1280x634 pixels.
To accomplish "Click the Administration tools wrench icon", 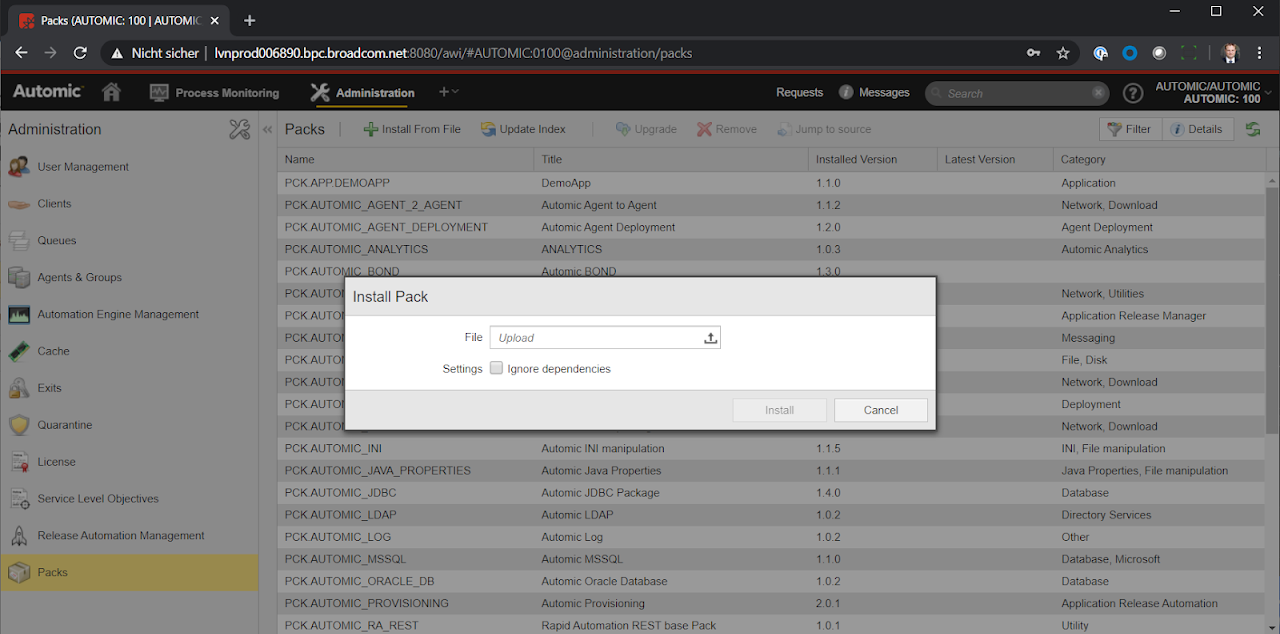I will [239, 129].
